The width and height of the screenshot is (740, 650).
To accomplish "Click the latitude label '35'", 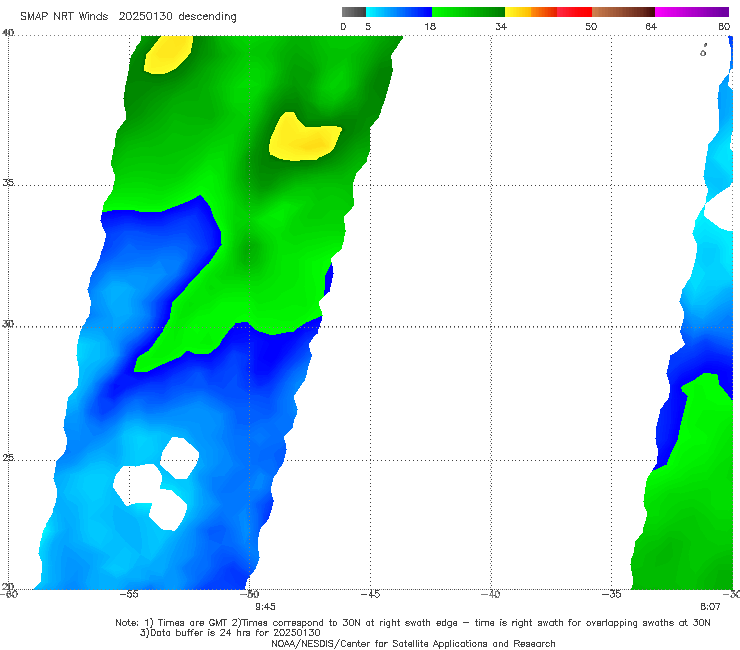I will (x=8, y=182).
